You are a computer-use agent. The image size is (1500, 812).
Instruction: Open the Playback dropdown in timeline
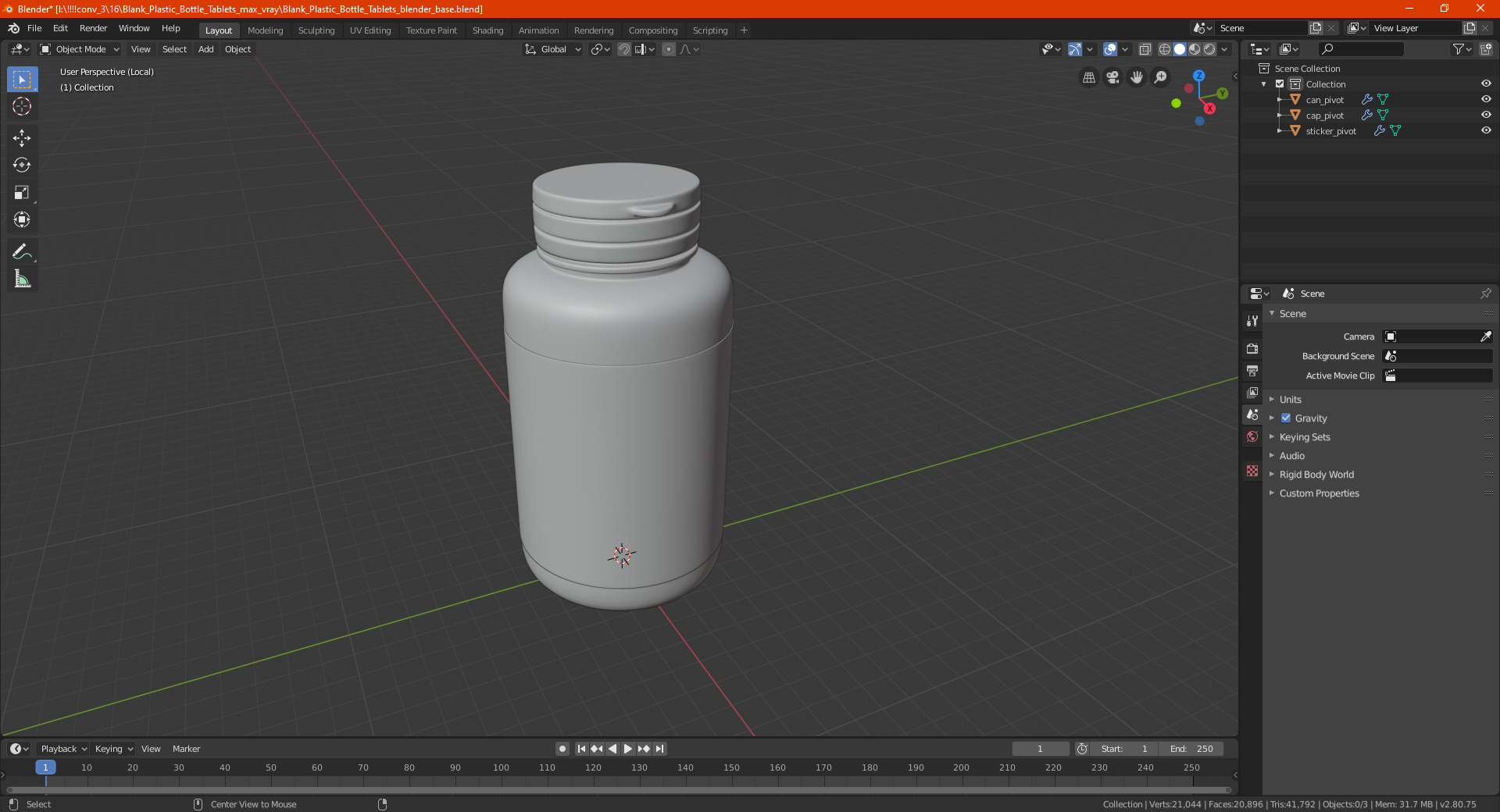pyautogui.click(x=63, y=749)
